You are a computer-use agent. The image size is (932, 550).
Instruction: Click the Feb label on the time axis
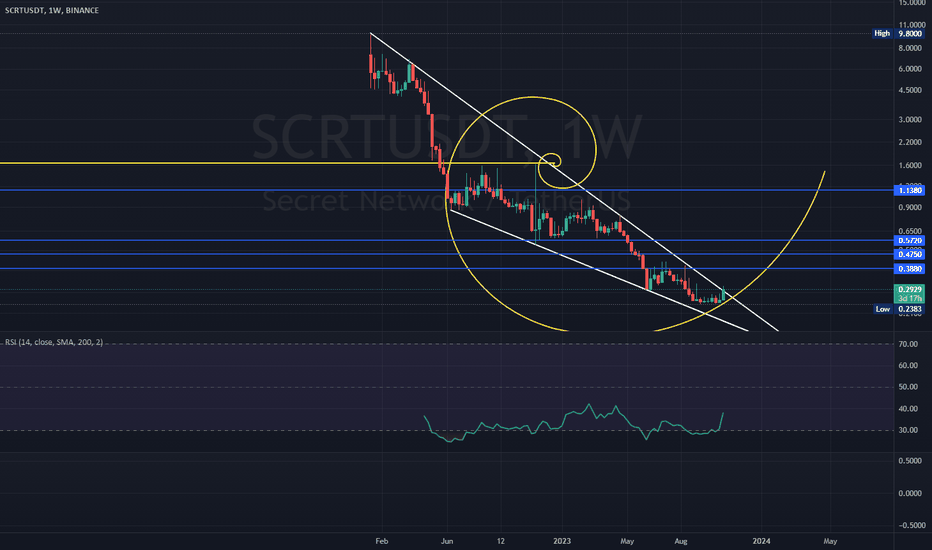[380, 540]
